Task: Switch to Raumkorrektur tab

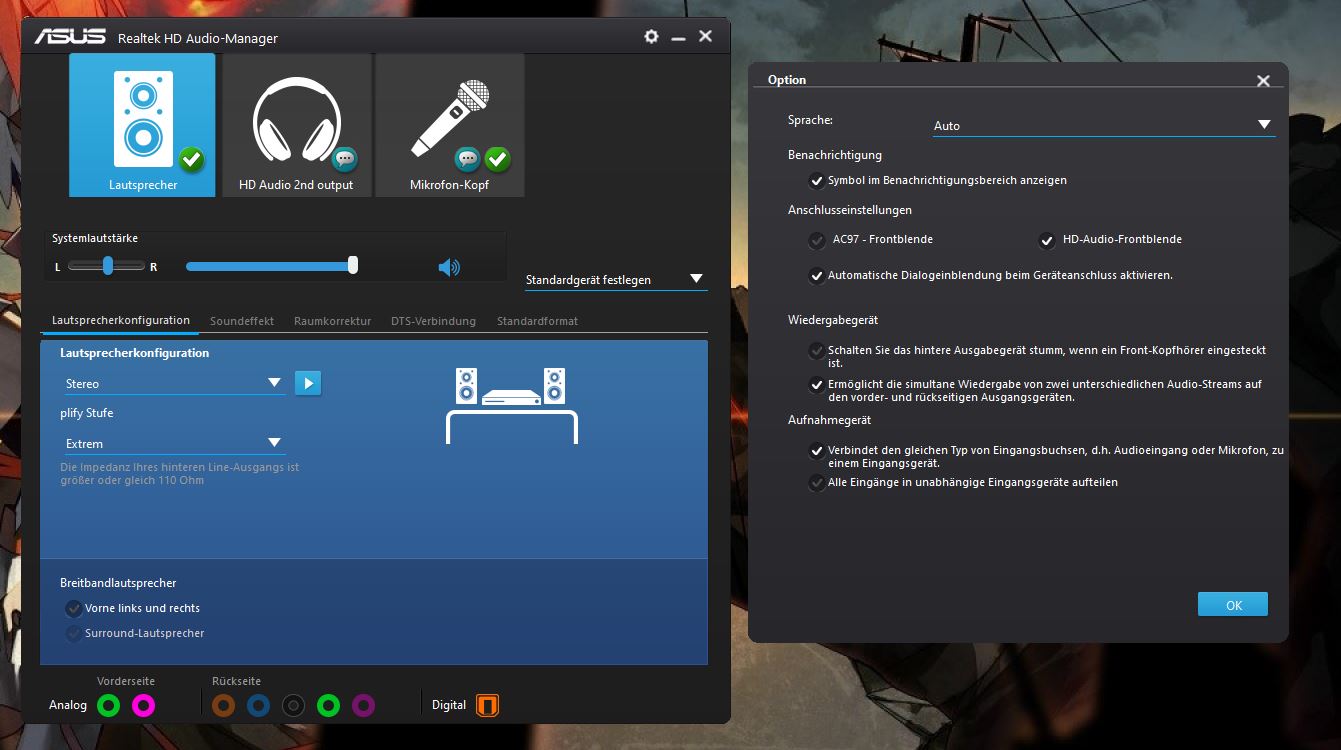Action: (332, 321)
